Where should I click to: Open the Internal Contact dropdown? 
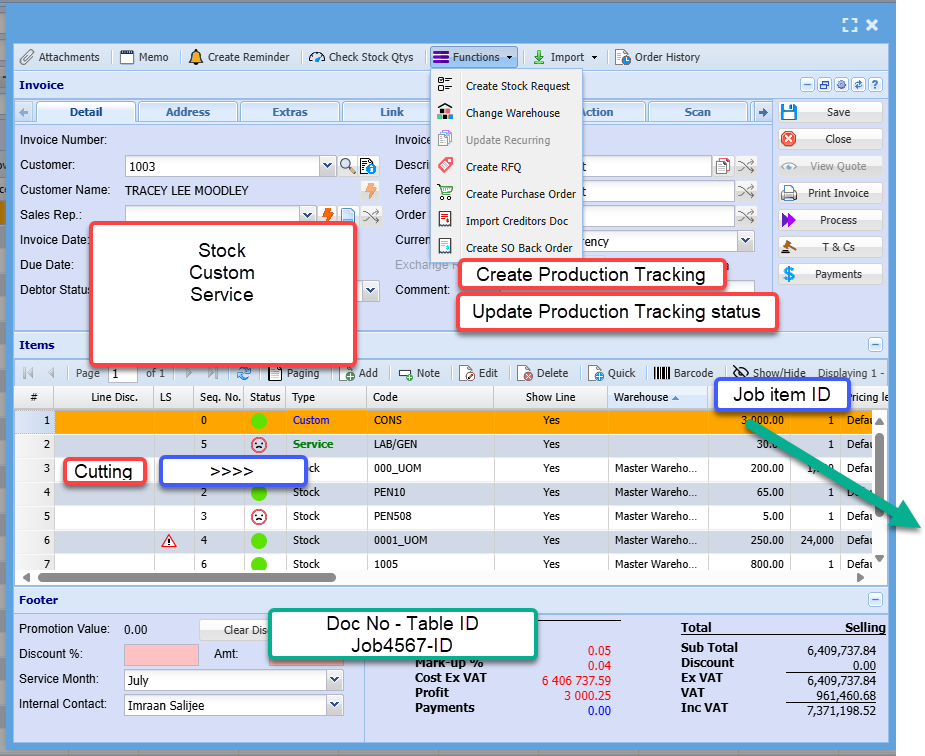(x=334, y=705)
